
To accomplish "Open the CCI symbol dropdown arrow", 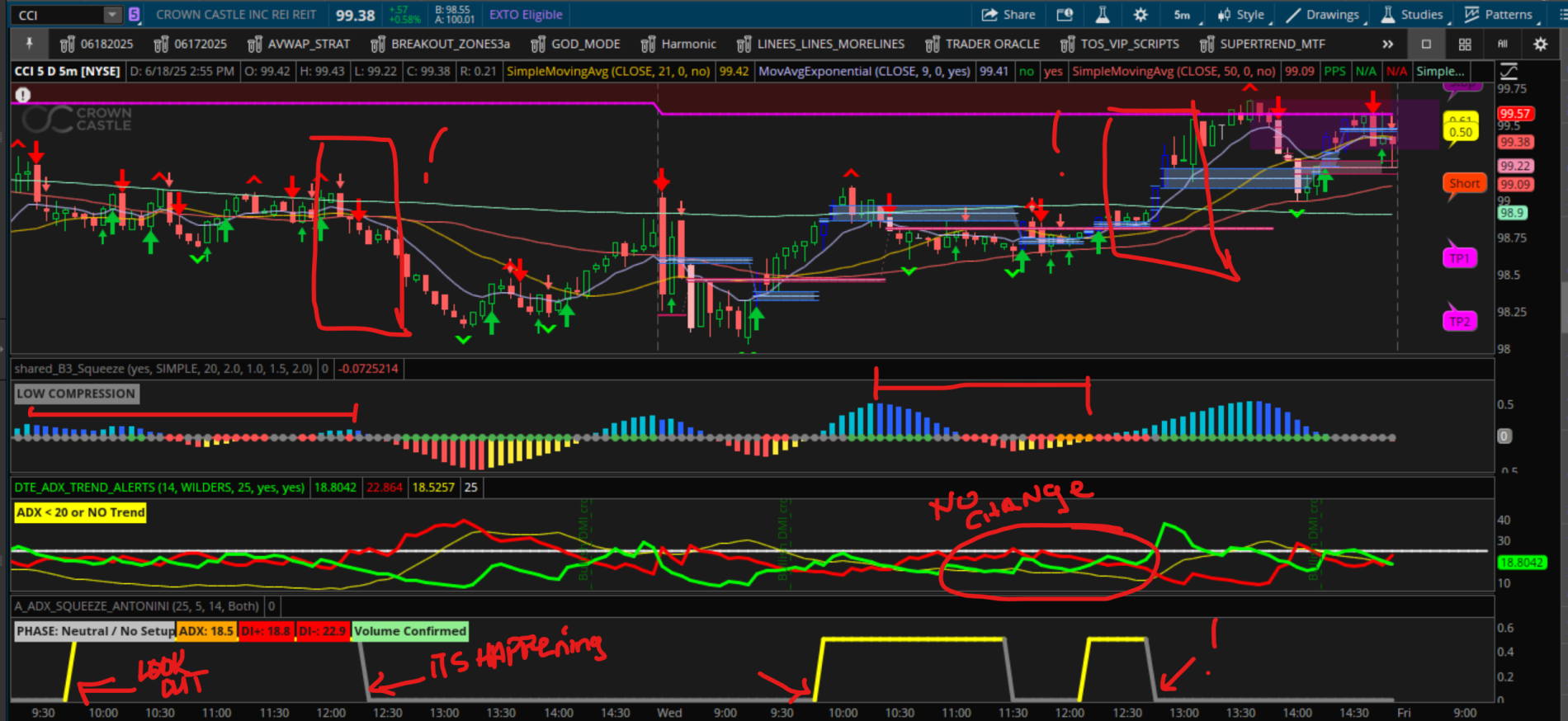I will [112, 15].
